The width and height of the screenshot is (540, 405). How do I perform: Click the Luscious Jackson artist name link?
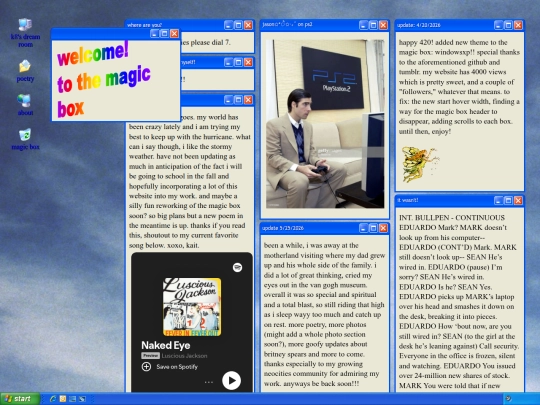[x=184, y=356]
